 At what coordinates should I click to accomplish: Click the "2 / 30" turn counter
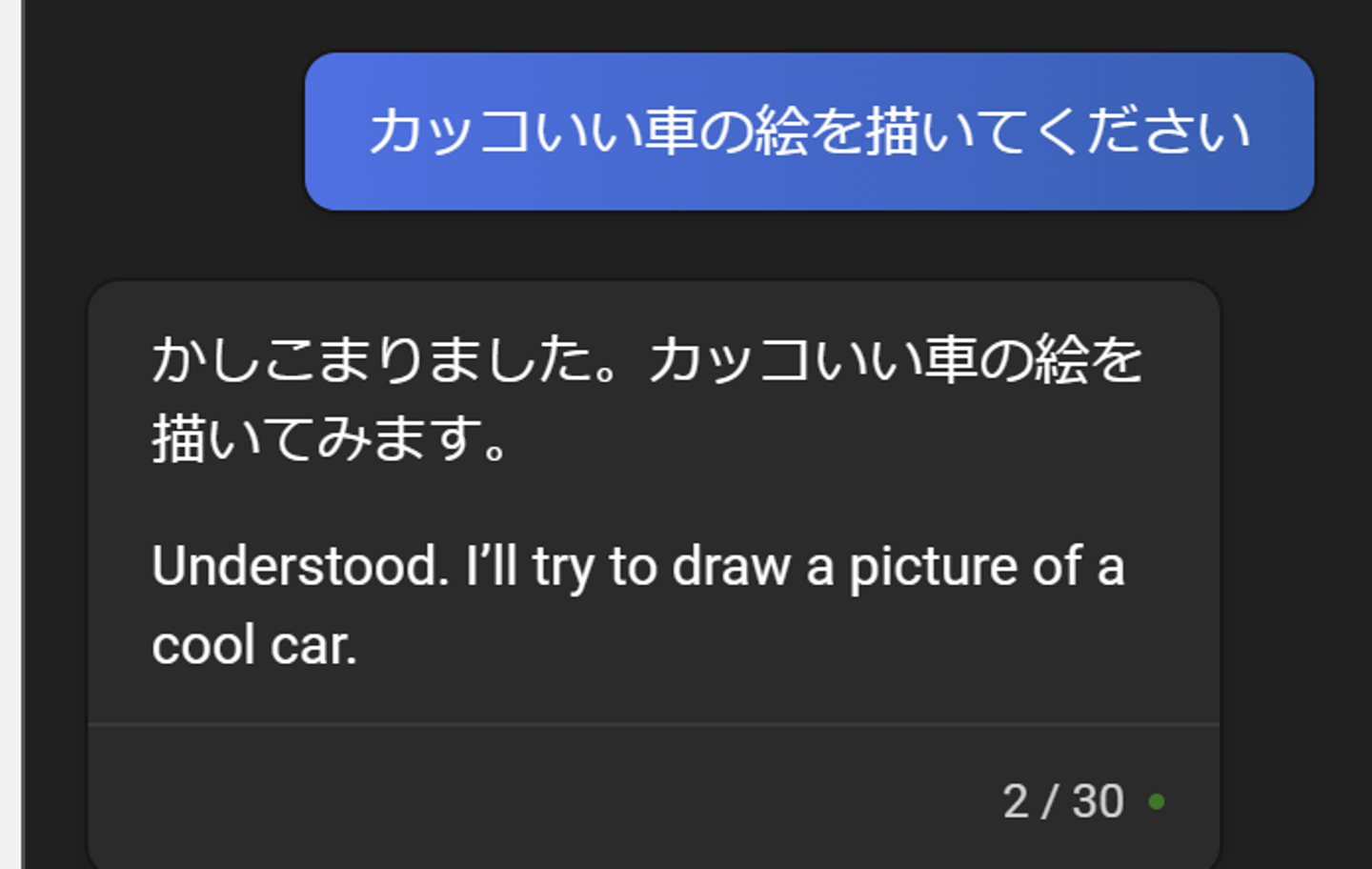[x=1062, y=801]
